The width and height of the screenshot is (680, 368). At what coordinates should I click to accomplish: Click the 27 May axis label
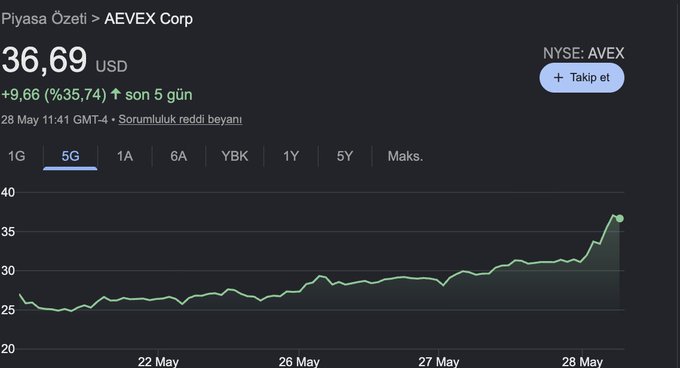pyautogui.click(x=438, y=361)
